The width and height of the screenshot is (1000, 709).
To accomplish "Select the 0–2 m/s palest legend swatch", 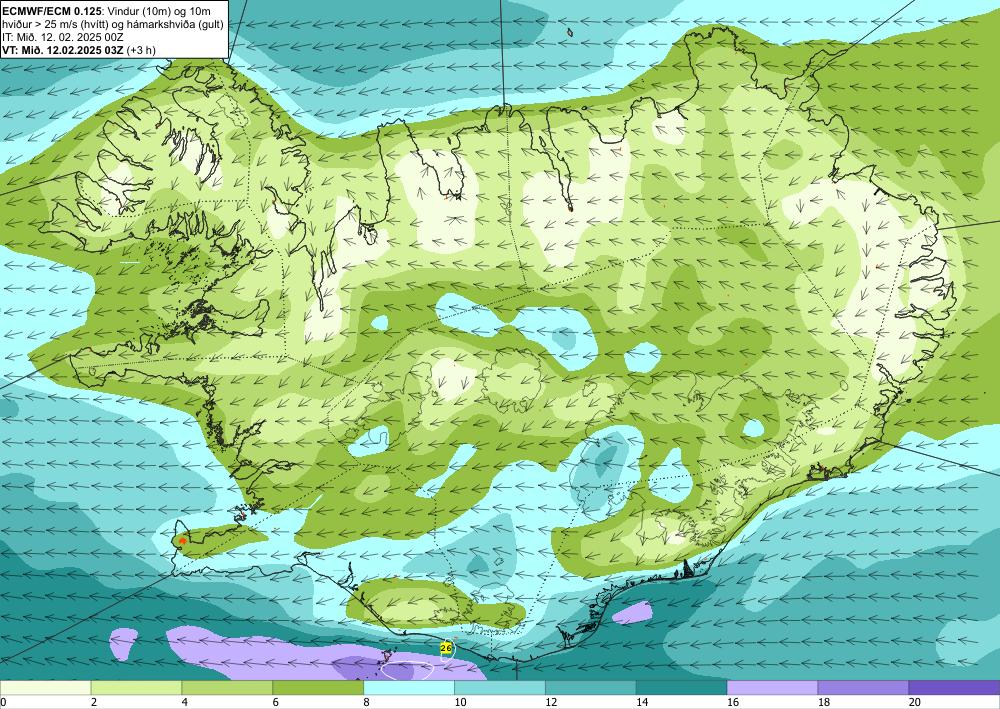I will tap(45, 688).
